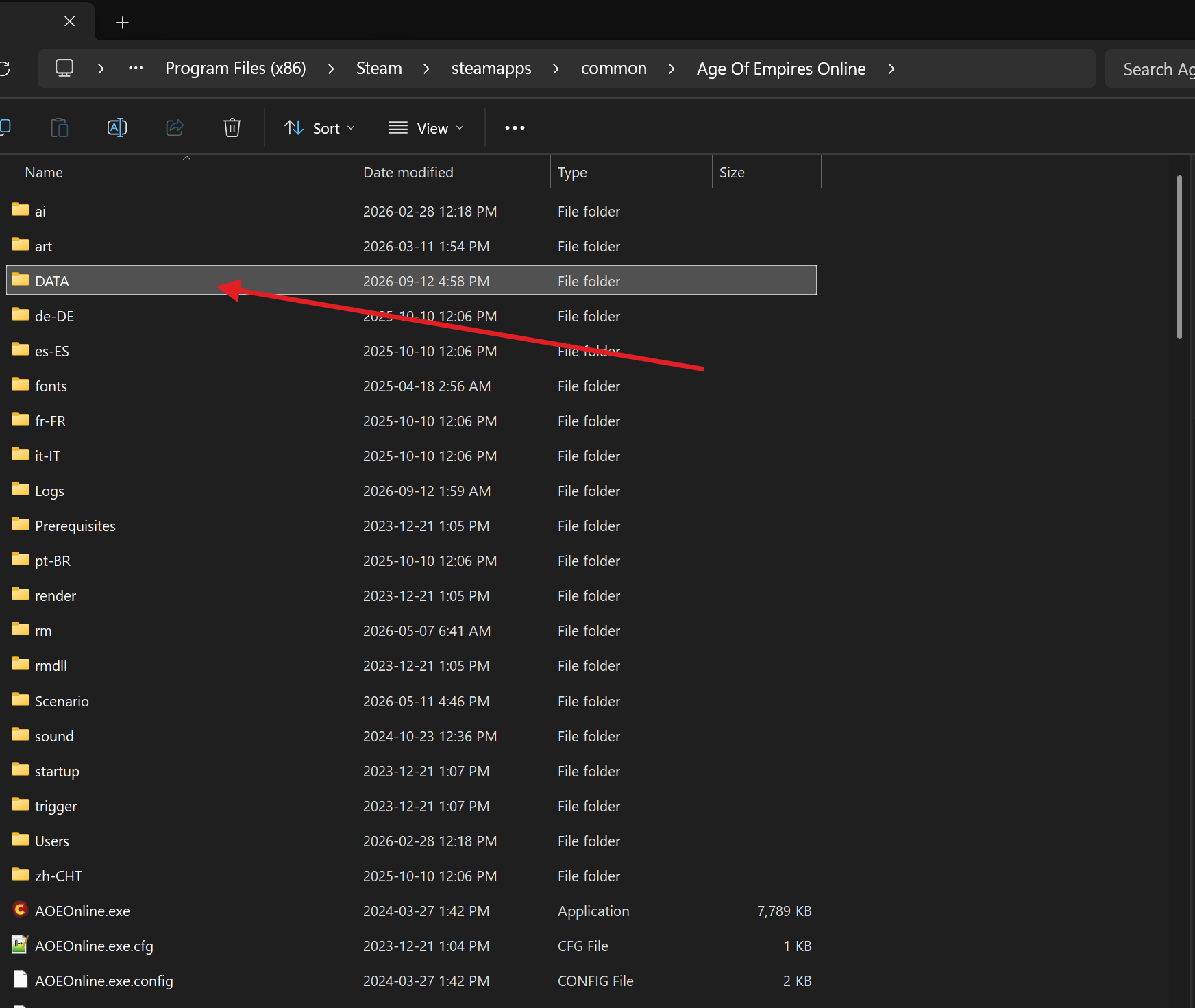Sort by the Type column header
The width and height of the screenshot is (1195, 1008).
(x=572, y=173)
